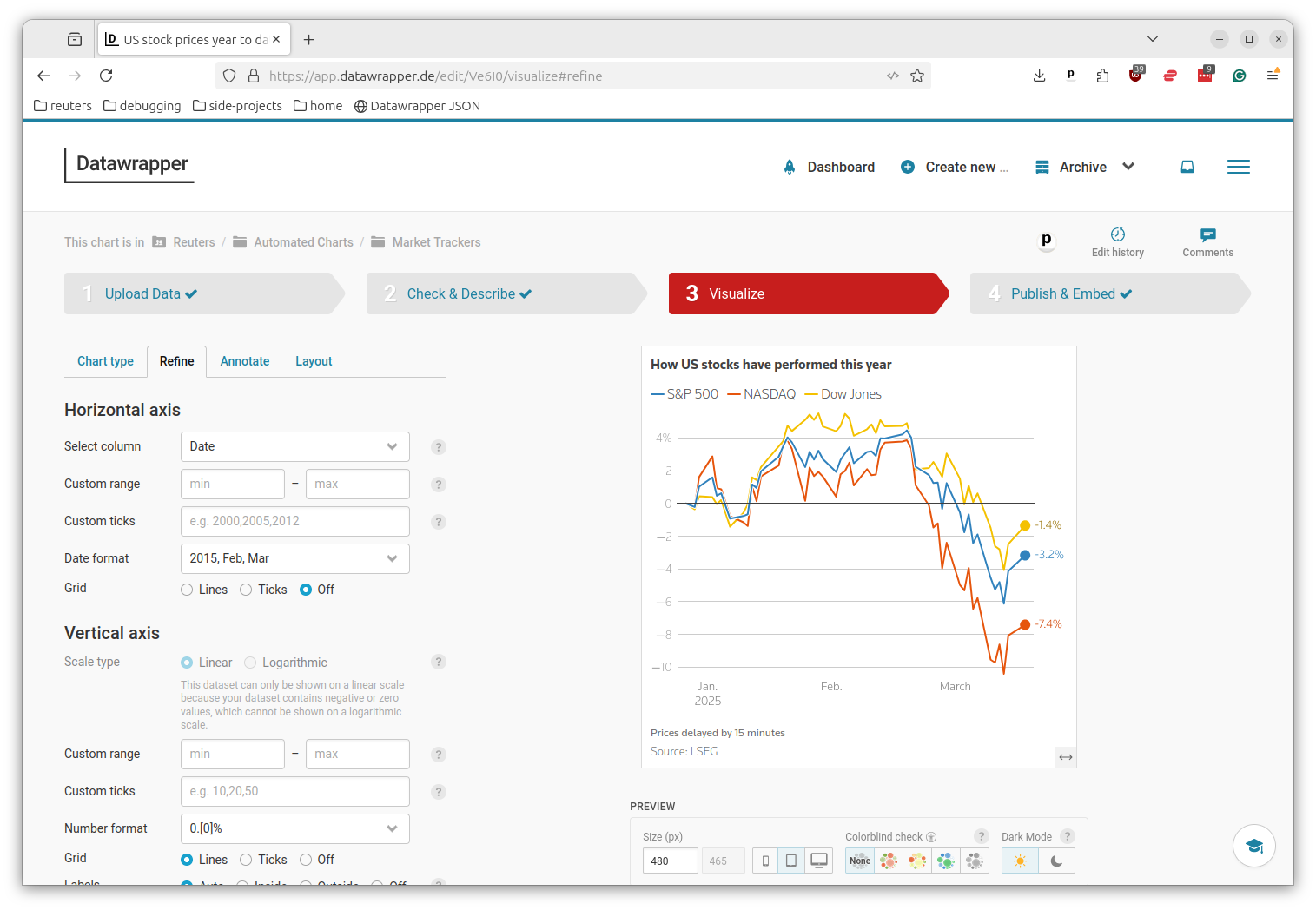Open the Create new menu
Viewport: 1316px width, 910px height.
(955, 167)
